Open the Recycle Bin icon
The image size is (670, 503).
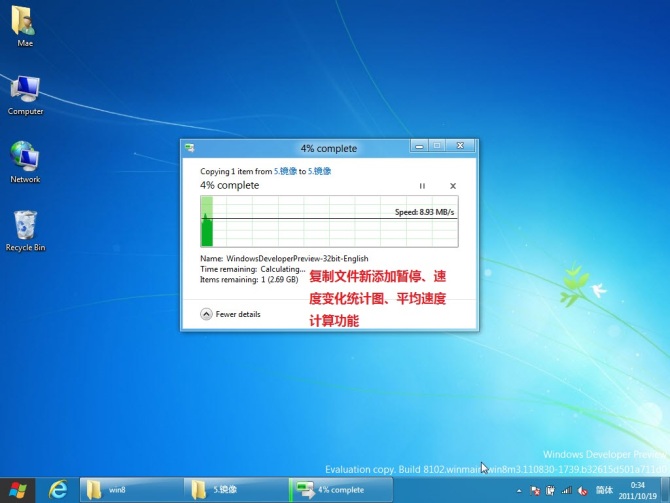pyautogui.click(x=25, y=230)
